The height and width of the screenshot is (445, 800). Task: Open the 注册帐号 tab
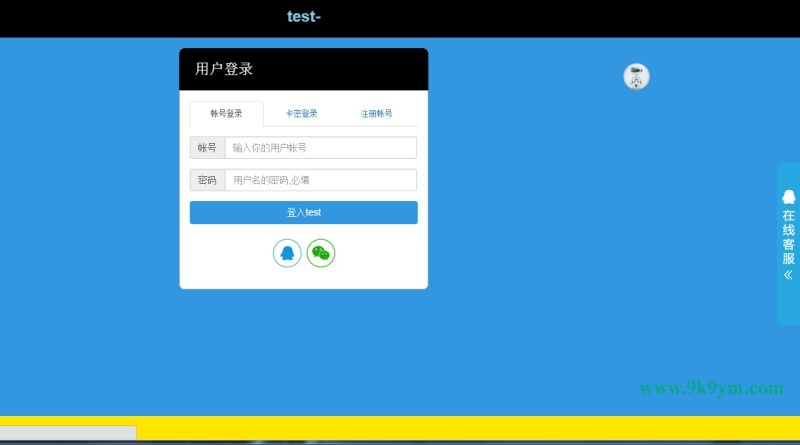(x=376, y=114)
